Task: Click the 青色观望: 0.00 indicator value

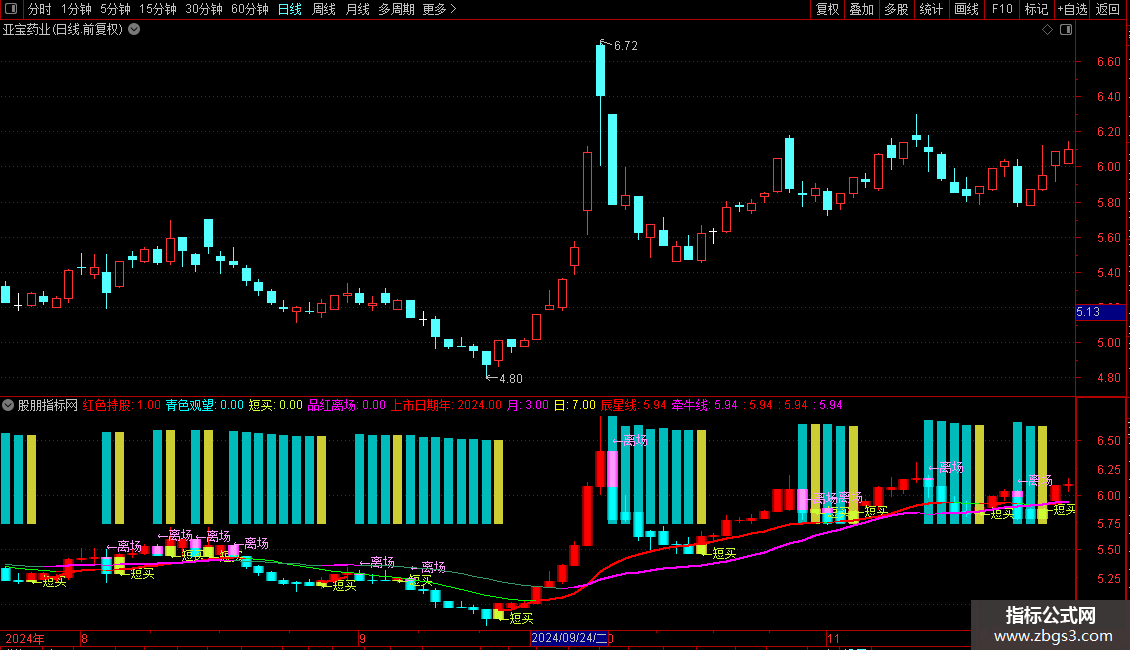Action: click(205, 405)
